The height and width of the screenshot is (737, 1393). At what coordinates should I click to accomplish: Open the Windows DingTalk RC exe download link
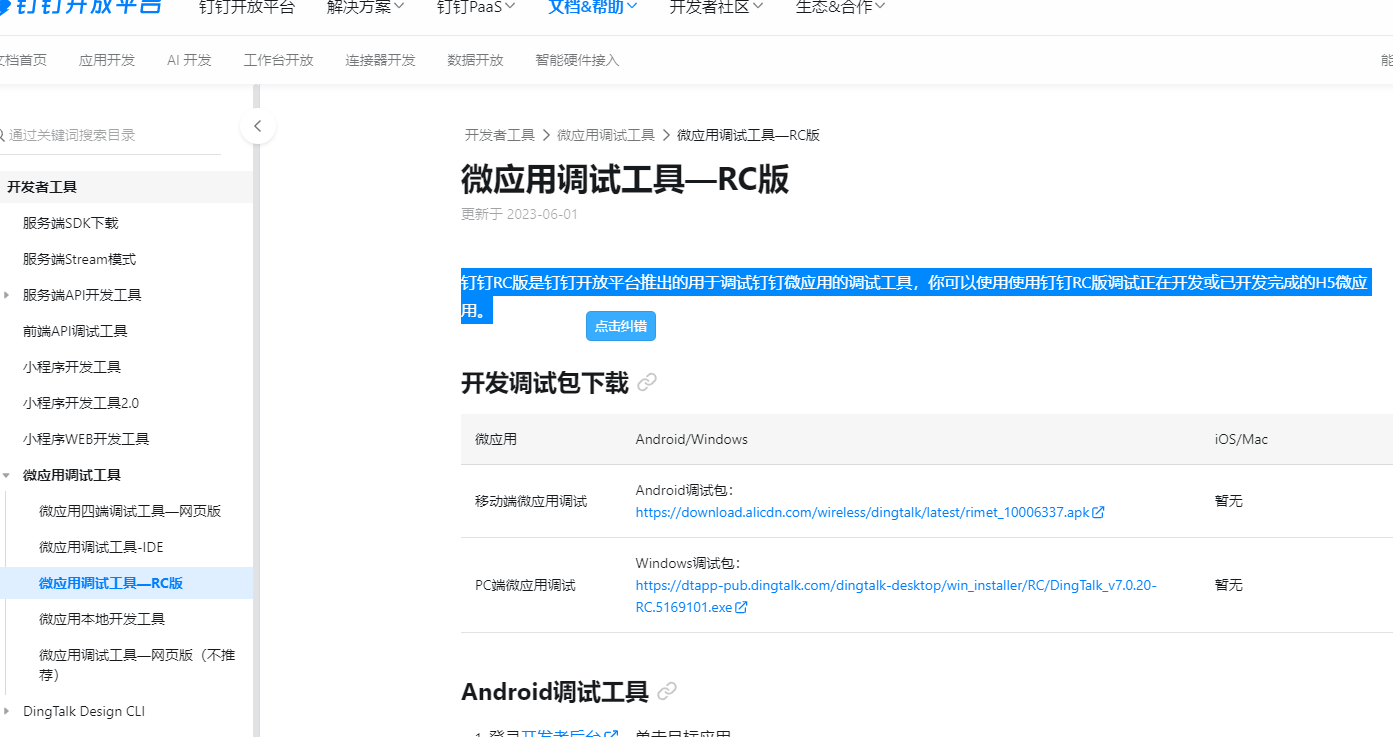tap(896, 596)
